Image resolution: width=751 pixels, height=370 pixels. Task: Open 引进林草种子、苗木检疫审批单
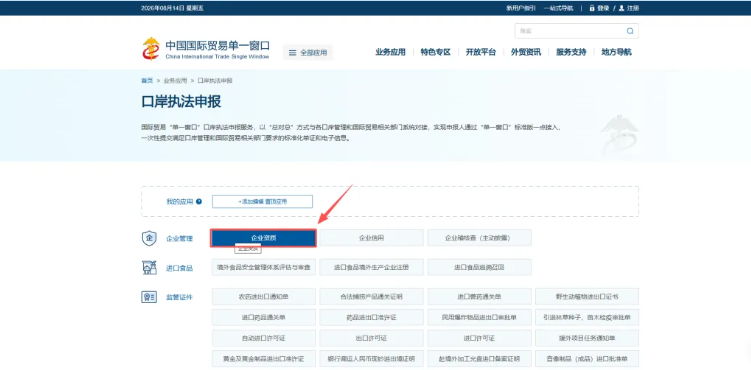pos(587,317)
